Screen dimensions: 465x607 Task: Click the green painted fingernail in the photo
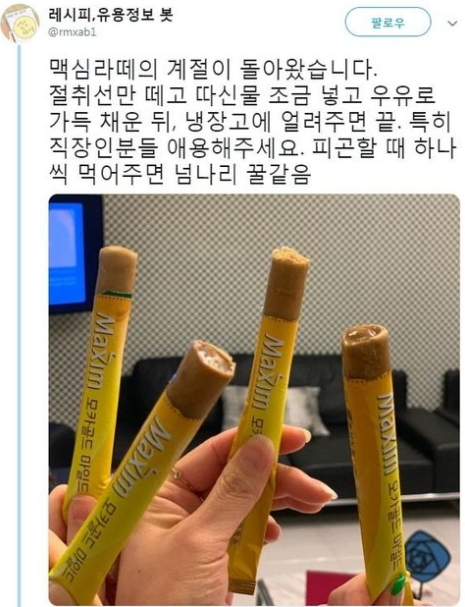pyautogui.click(x=398, y=584)
